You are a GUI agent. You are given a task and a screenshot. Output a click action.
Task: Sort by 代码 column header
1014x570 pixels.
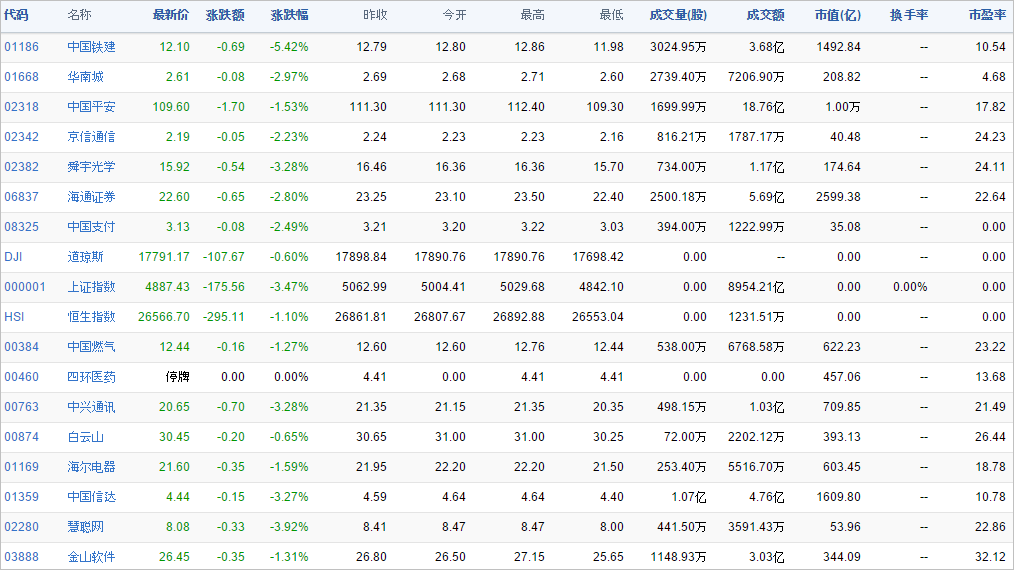(16, 15)
